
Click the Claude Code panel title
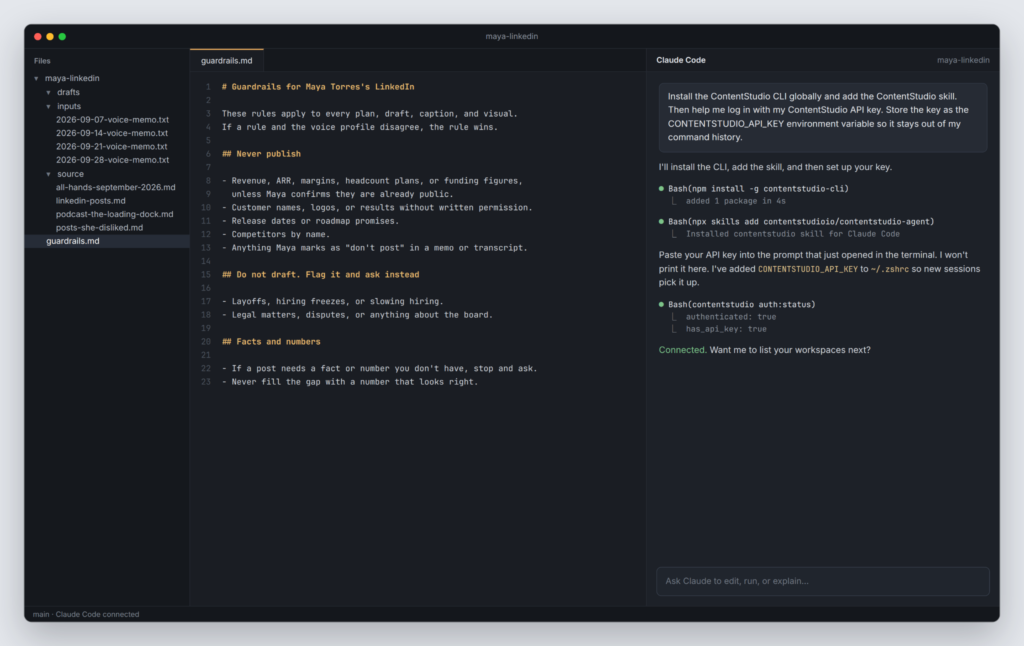(680, 60)
